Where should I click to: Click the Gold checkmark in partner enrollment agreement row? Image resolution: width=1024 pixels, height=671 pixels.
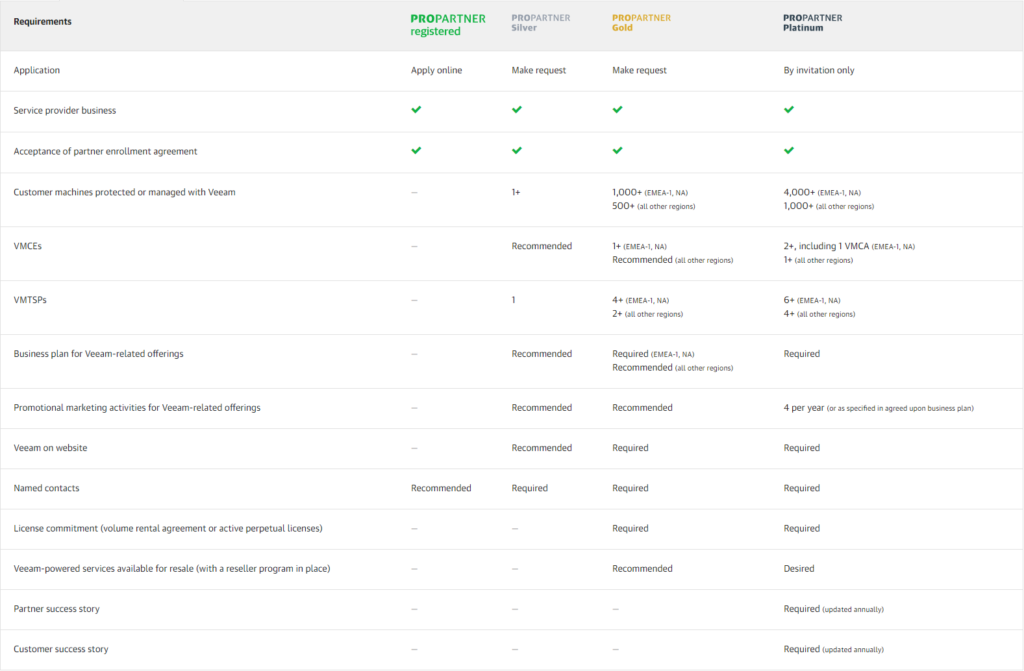(617, 150)
